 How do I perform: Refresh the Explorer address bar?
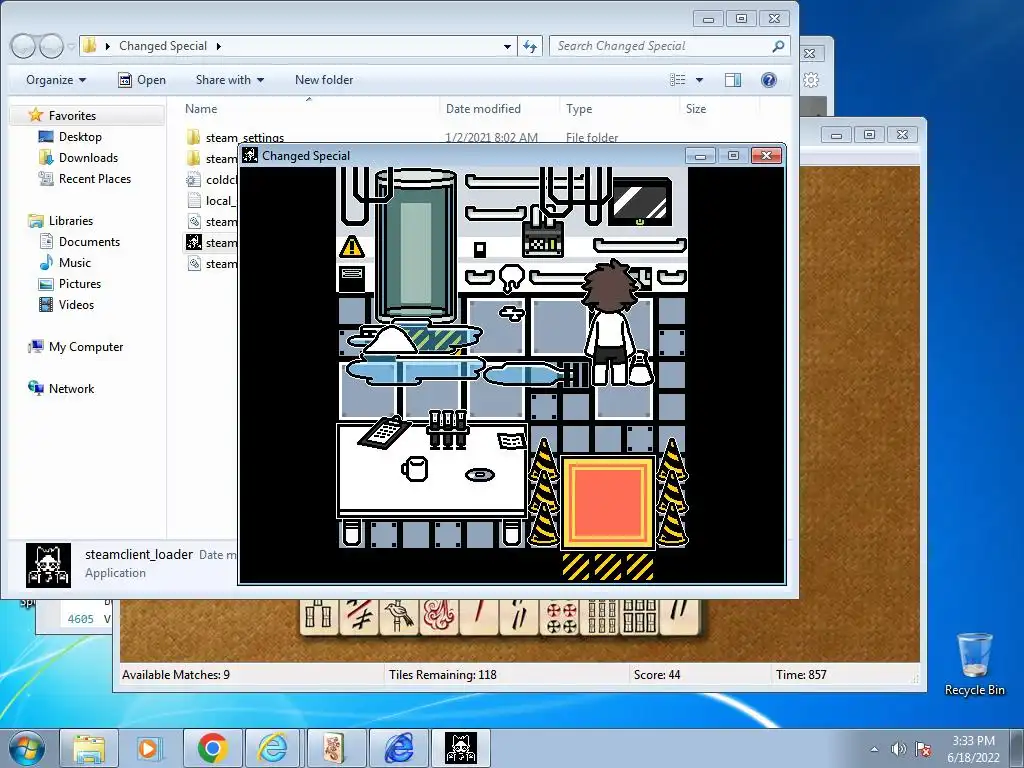pyautogui.click(x=530, y=46)
